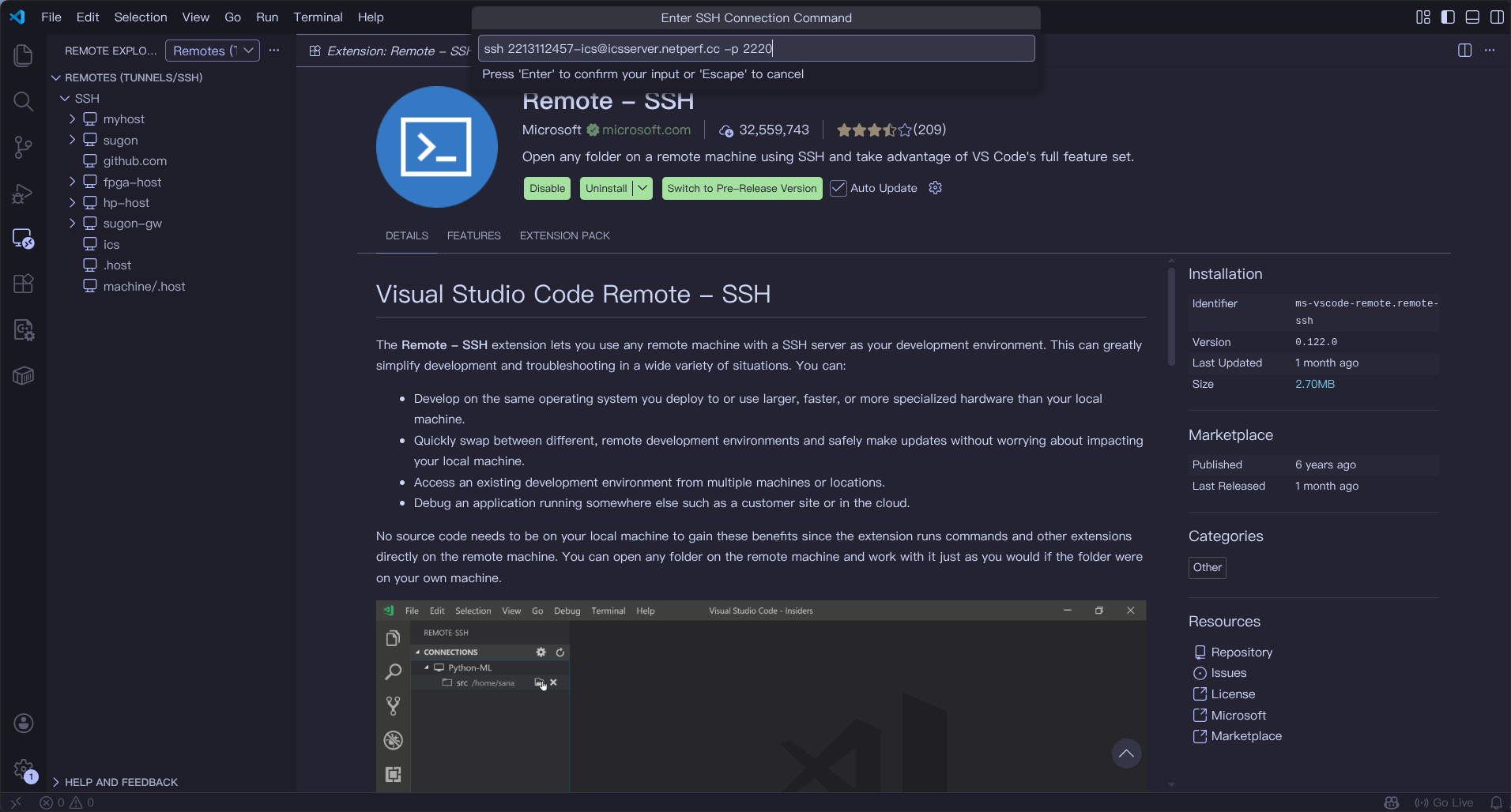
Task: Open the Search view icon
Action: pos(23,101)
